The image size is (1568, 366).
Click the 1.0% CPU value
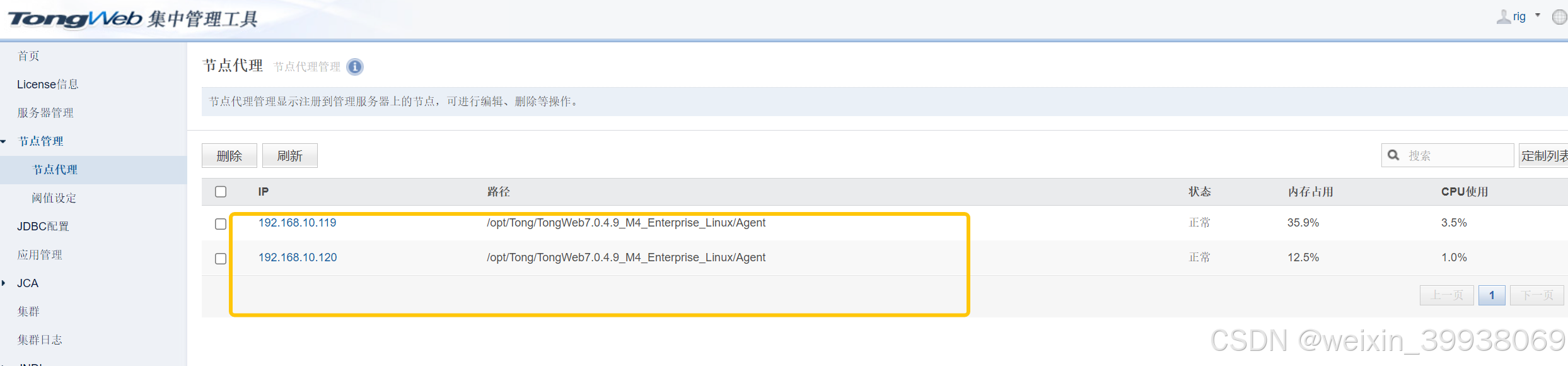(x=1454, y=257)
